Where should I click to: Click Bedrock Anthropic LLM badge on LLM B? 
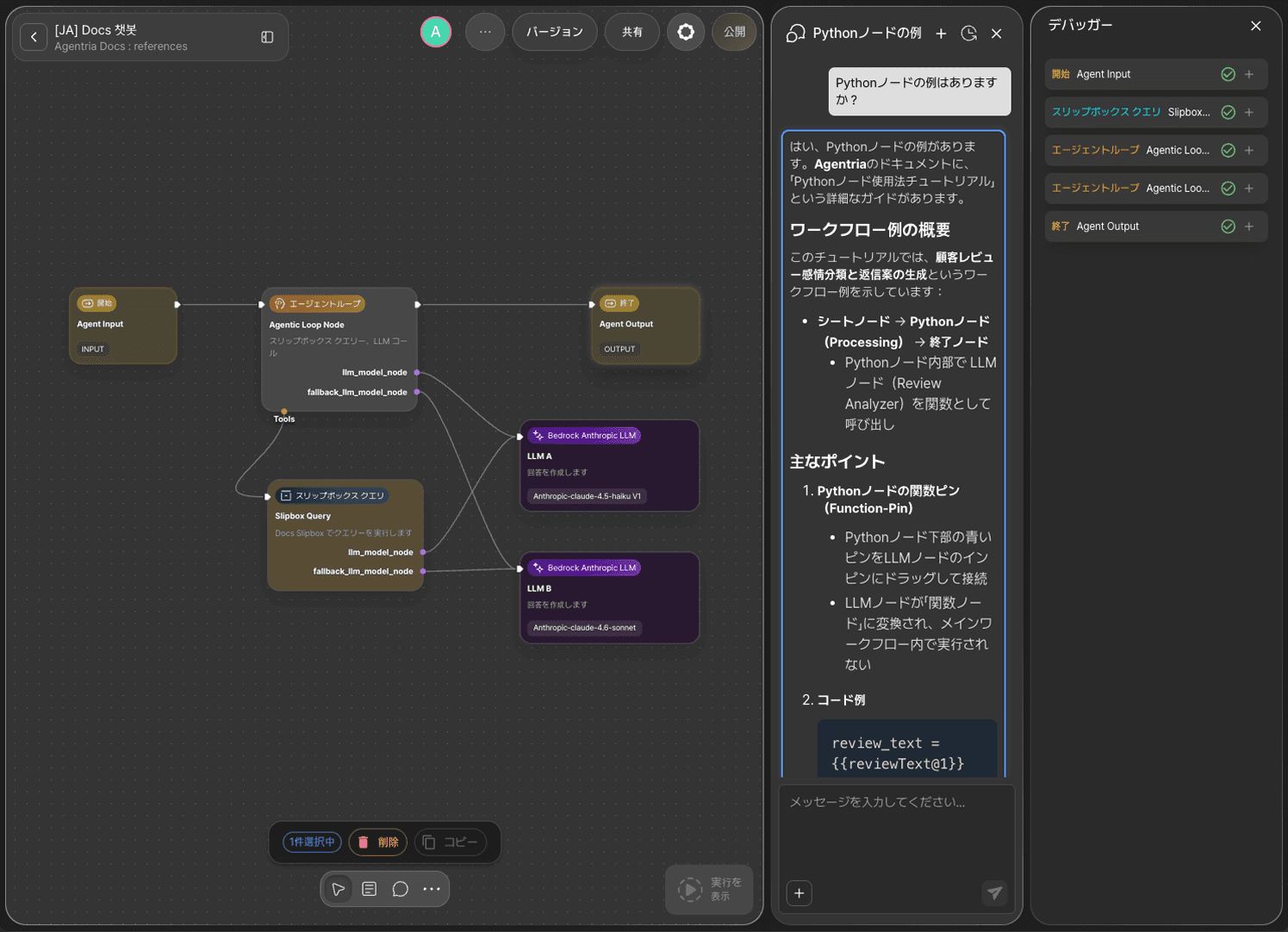click(x=585, y=568)
